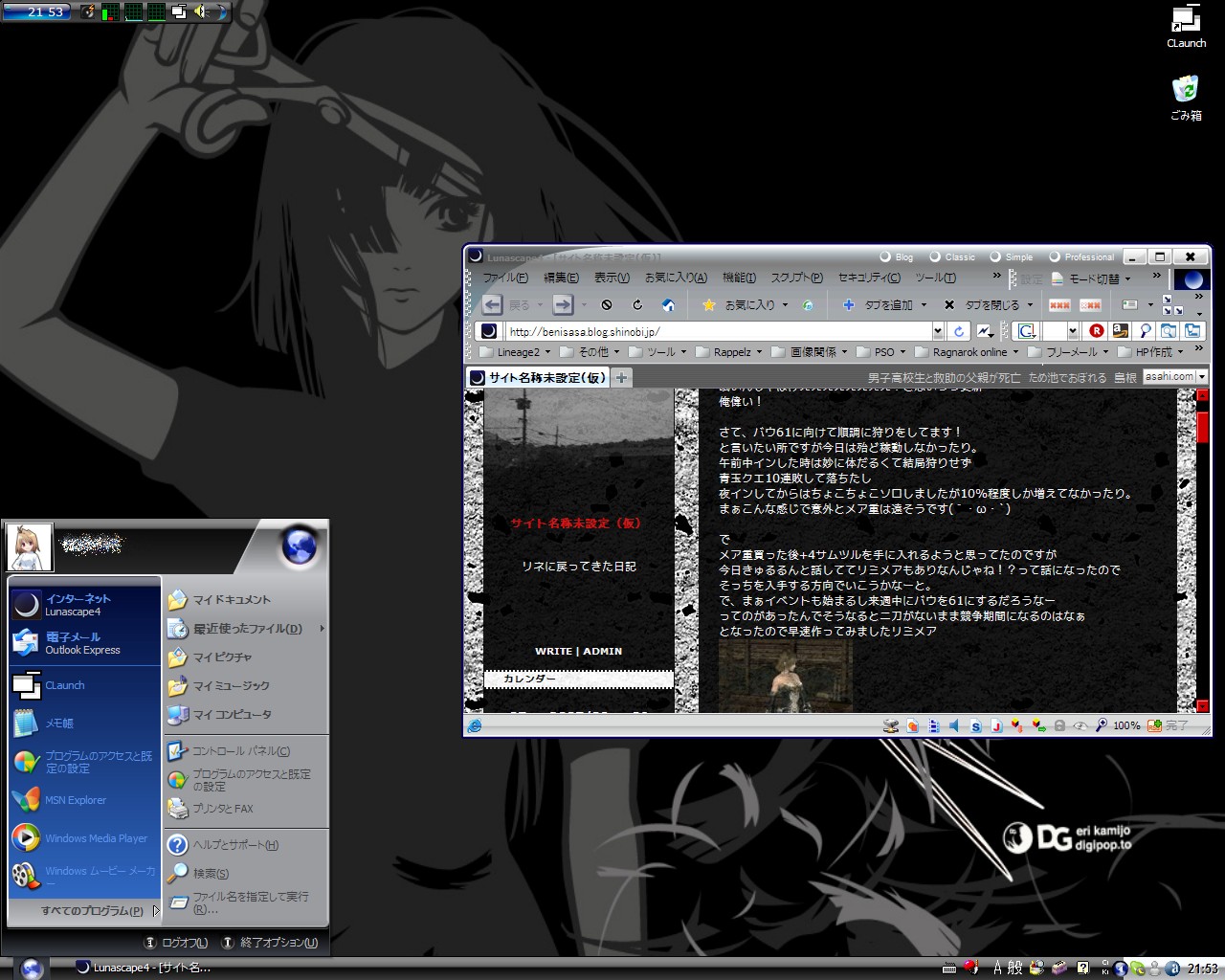Expand the Ragnarok online bookmark folder
1225x980 pixels.
pyautogui.click(x=968, y=352)
